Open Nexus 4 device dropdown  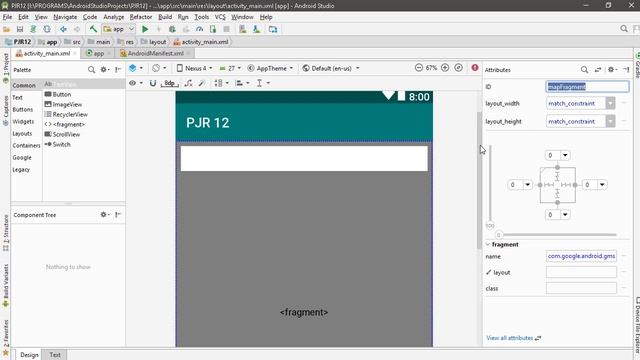[x=195, y=68]
